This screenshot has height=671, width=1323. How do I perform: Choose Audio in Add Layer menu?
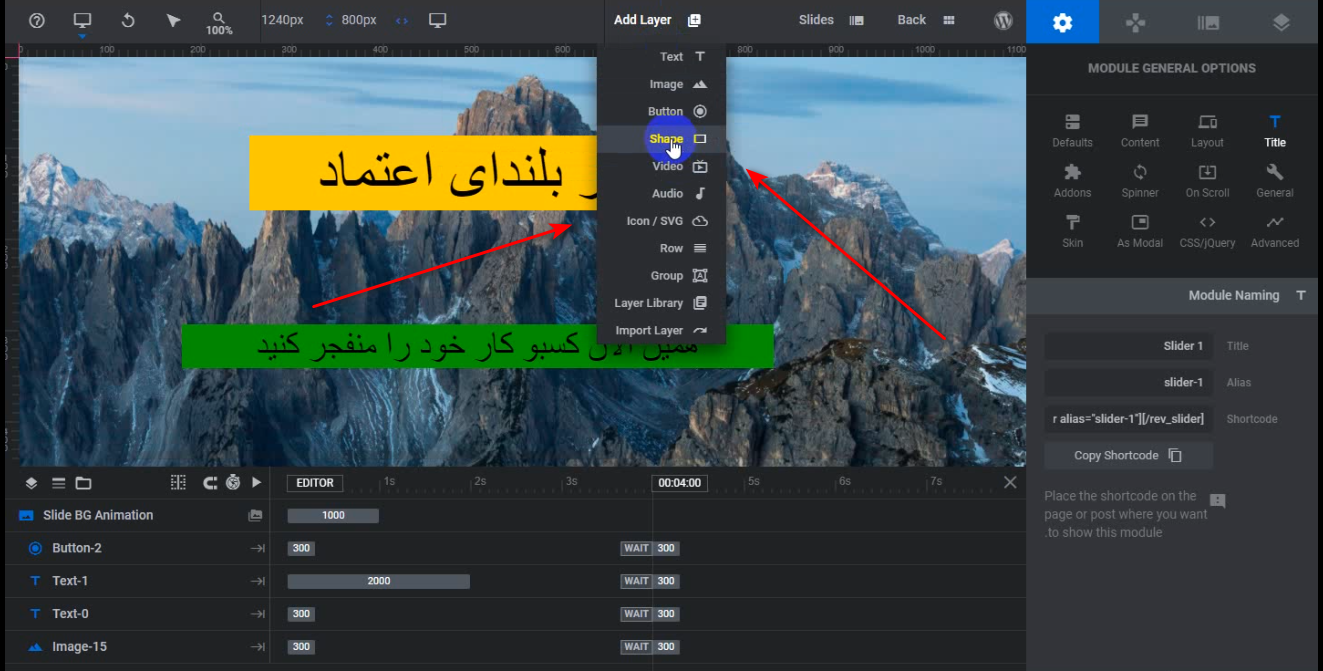pos(661,193)
